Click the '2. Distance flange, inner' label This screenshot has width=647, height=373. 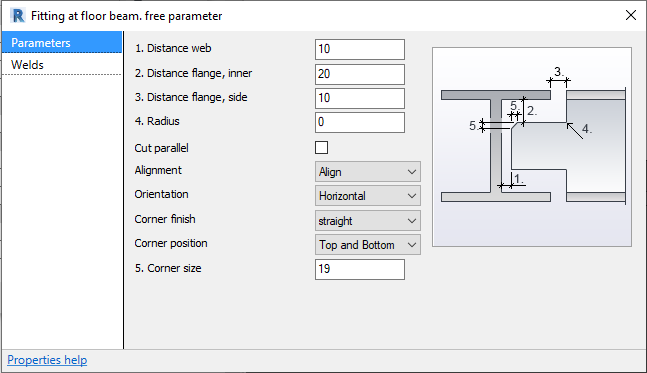(x=193, y=73)
